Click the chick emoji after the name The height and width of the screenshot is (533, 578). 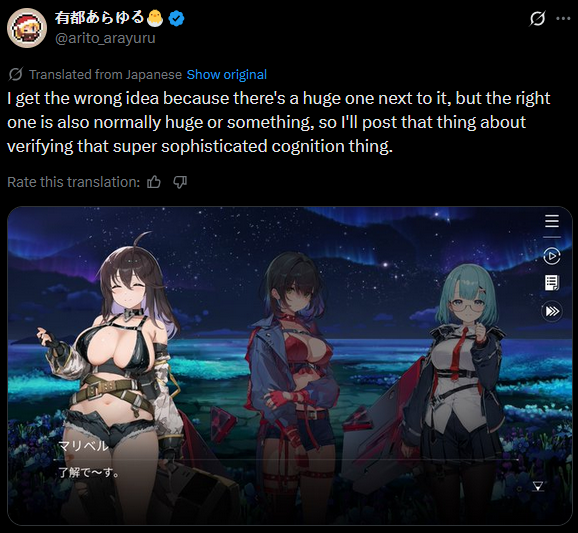pos(156,18)
